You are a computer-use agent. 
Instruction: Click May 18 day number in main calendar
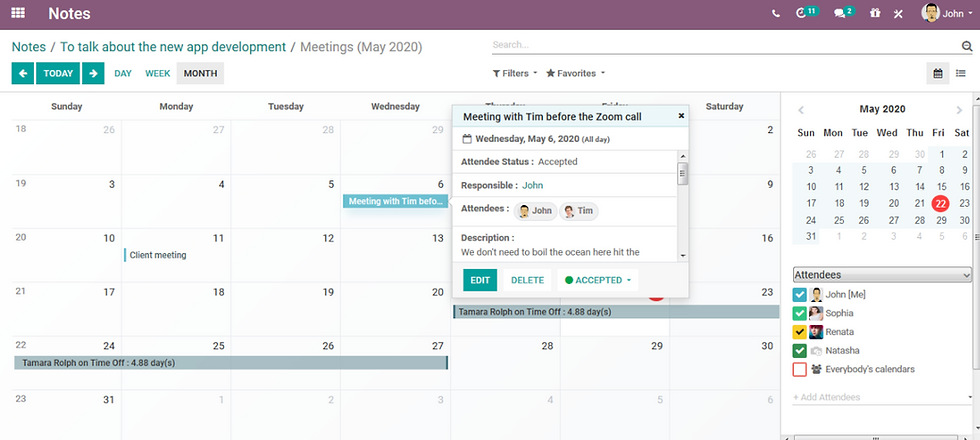[x=219, y=292]
